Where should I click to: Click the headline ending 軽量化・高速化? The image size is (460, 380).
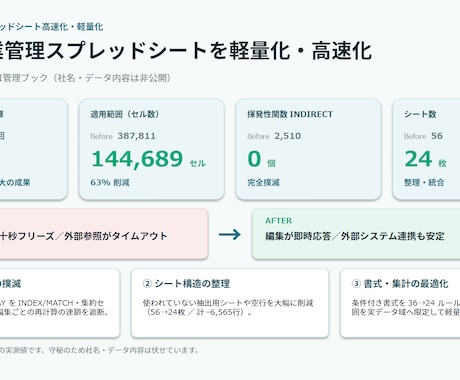[186, 51]
